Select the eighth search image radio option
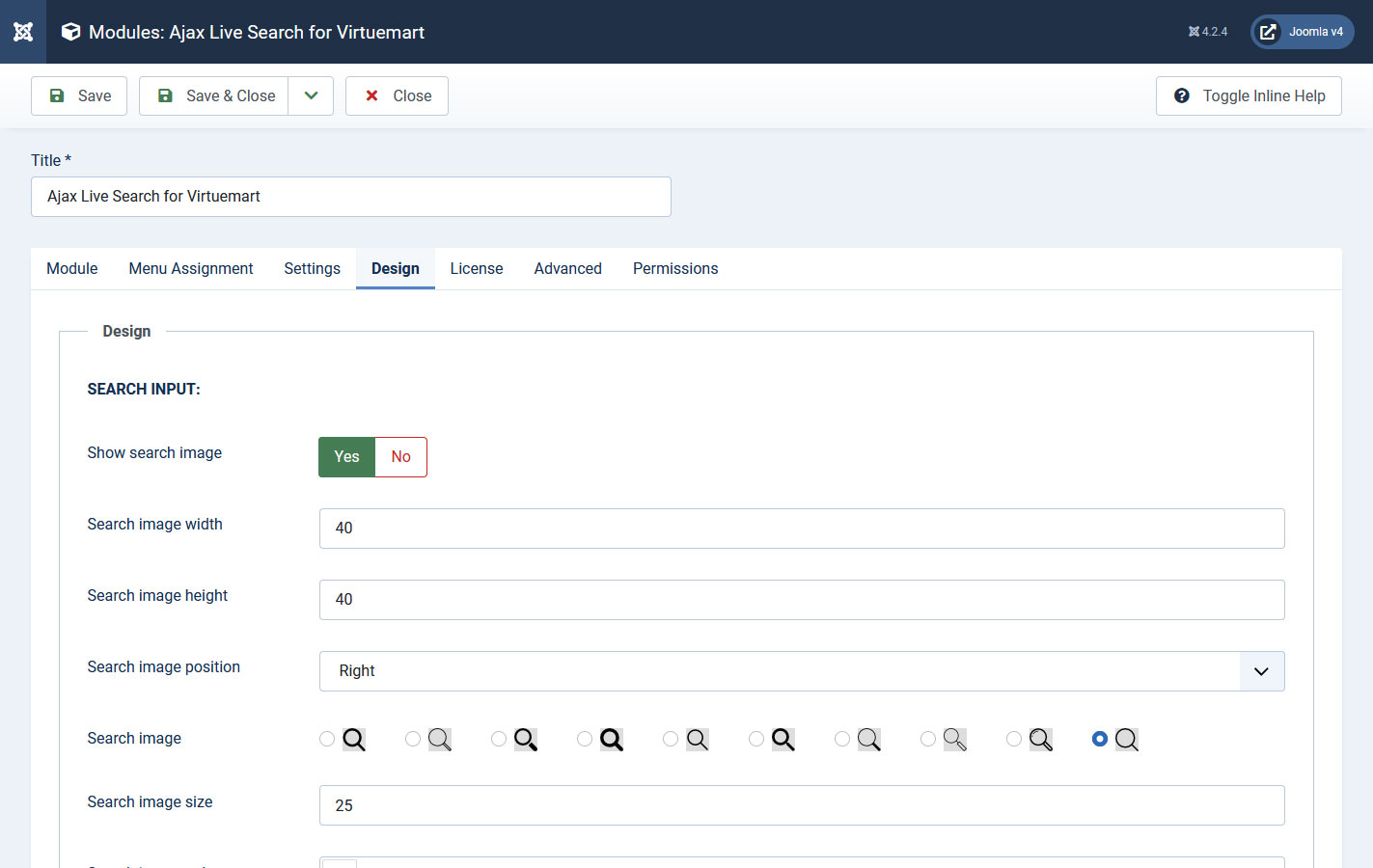Image resolution: width=1373 pixels, height=868 pixels. click(x=928, y=739)
